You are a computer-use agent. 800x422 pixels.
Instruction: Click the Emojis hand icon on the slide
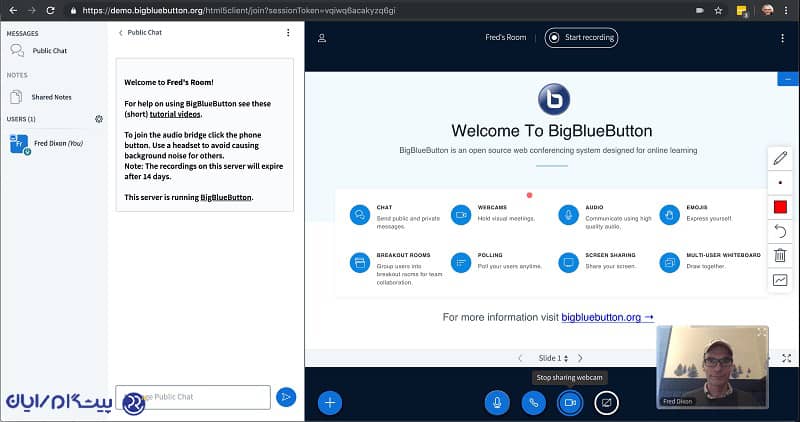tap(669, 215)
